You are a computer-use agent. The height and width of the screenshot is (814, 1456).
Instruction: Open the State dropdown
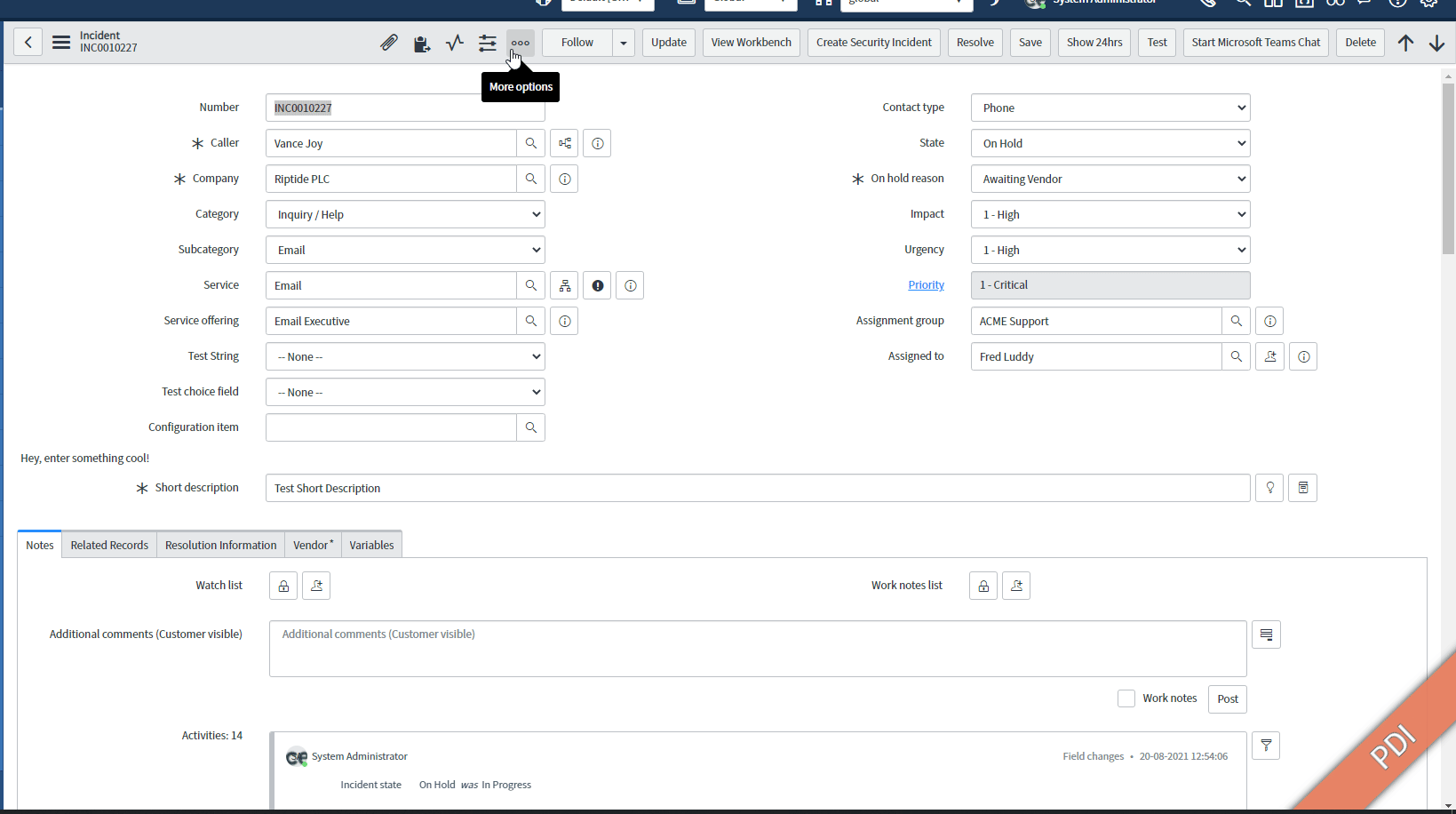tap(1110, 143)
